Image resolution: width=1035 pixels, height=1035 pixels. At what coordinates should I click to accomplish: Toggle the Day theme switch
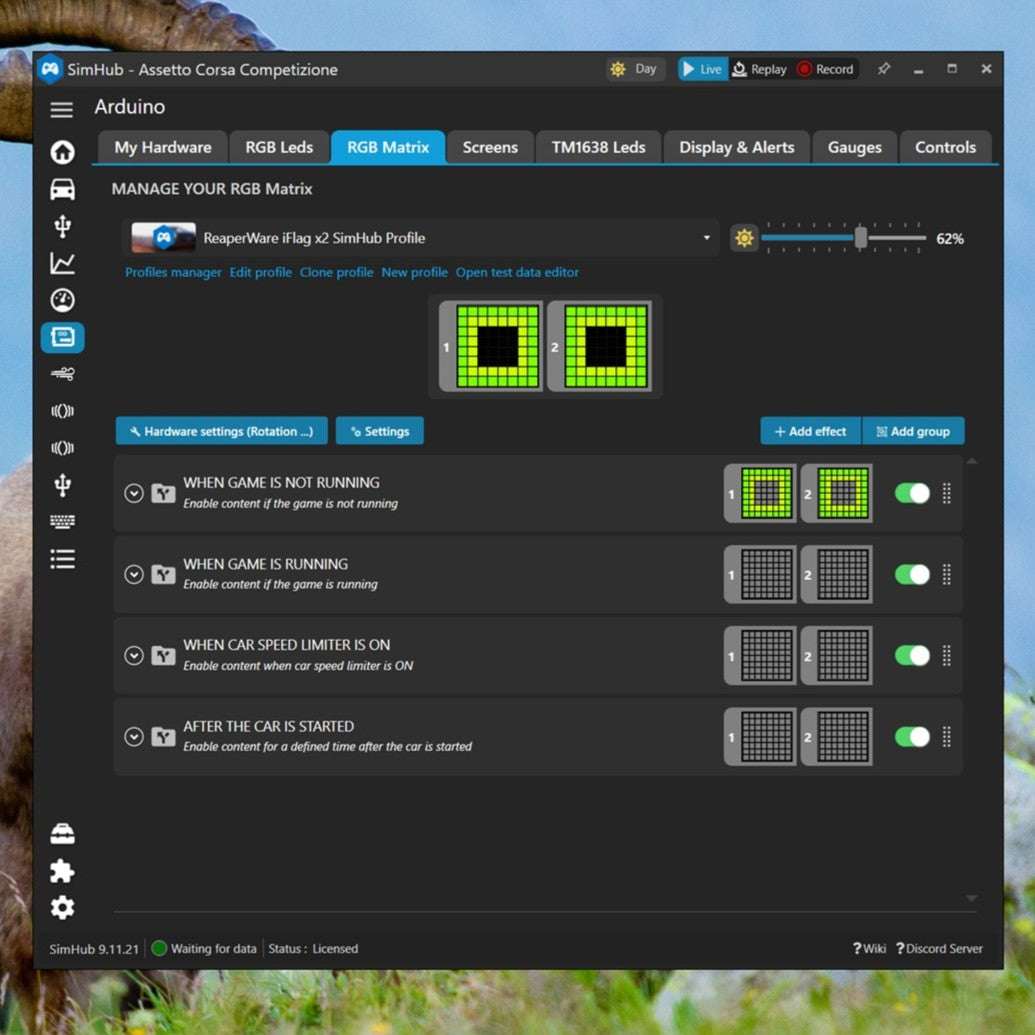pyautogui.click(x=635, y=69)
